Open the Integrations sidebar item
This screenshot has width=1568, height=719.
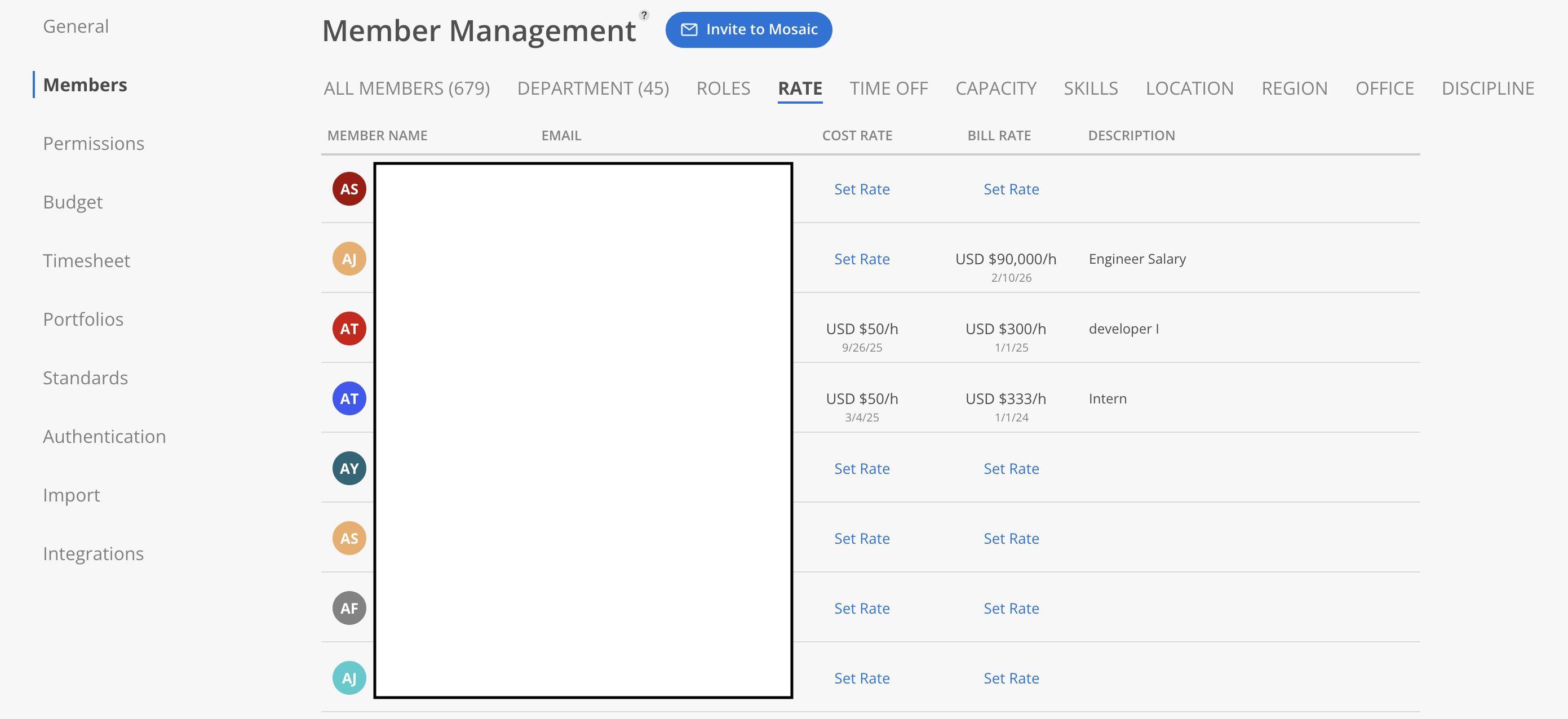(x=93, y=553)
